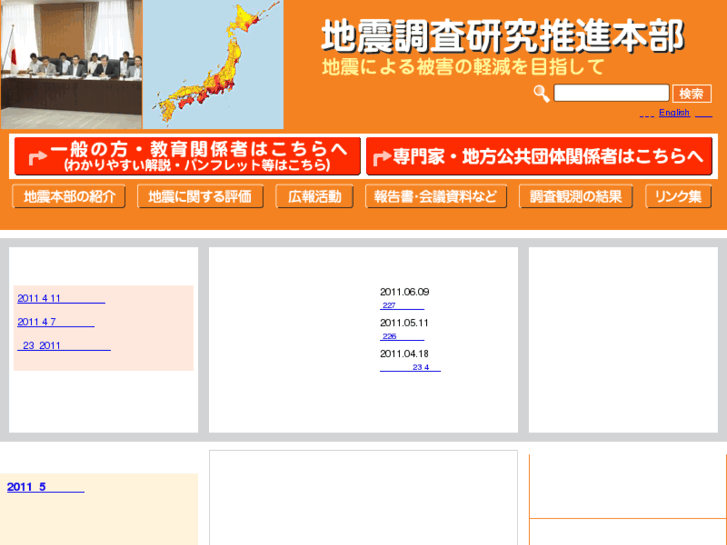Open the bold 2011 5 link
The image size is (727, 545).
45,487
